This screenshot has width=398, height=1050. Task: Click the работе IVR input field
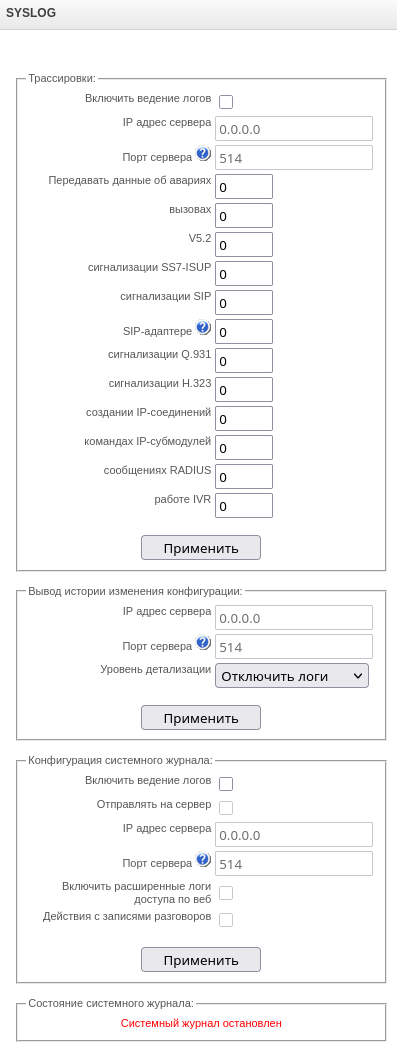point(244,506)
